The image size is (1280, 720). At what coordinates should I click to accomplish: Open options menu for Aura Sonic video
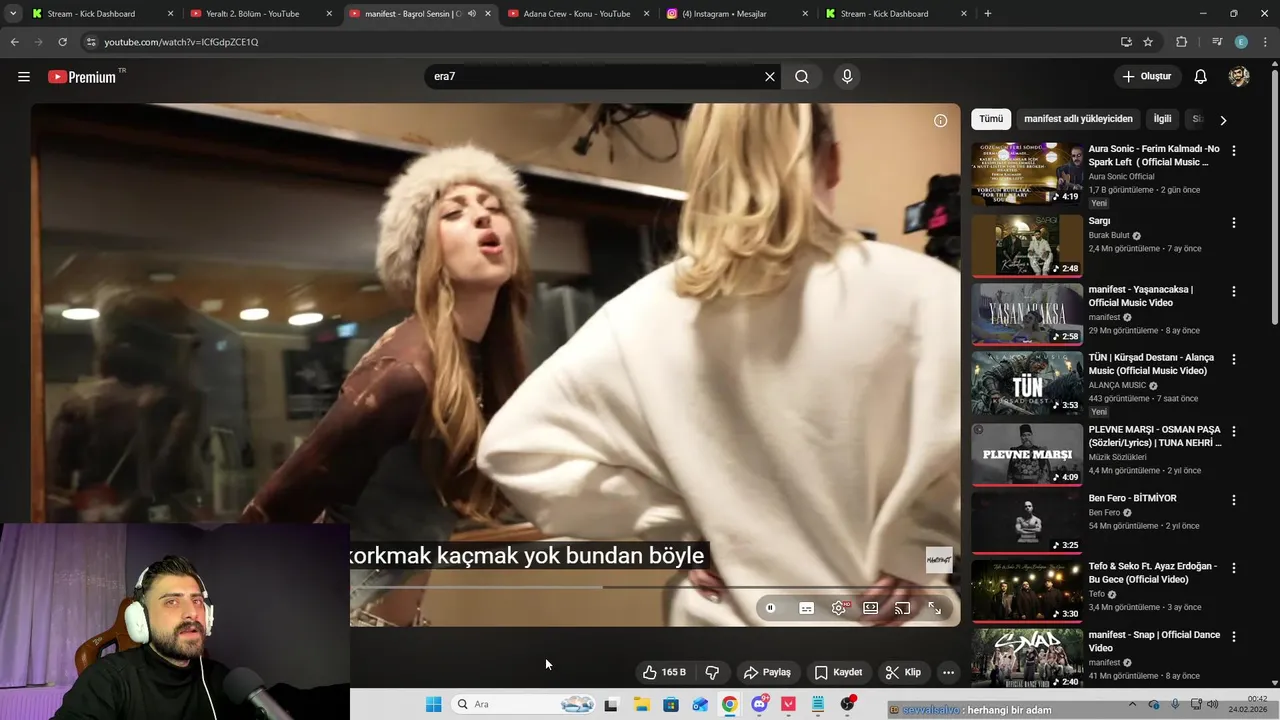pos(1233,150)
